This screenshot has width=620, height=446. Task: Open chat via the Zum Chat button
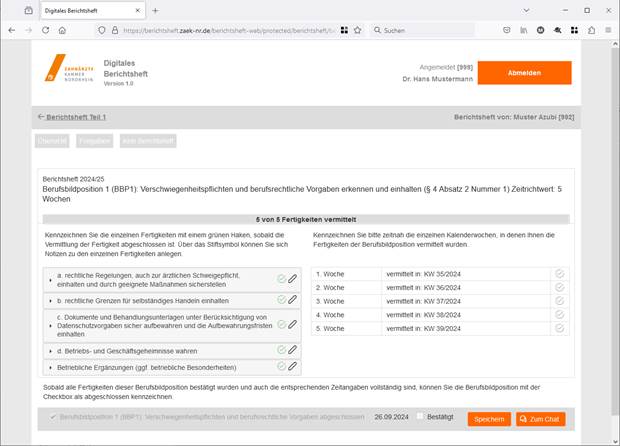[x=541, y=419]
